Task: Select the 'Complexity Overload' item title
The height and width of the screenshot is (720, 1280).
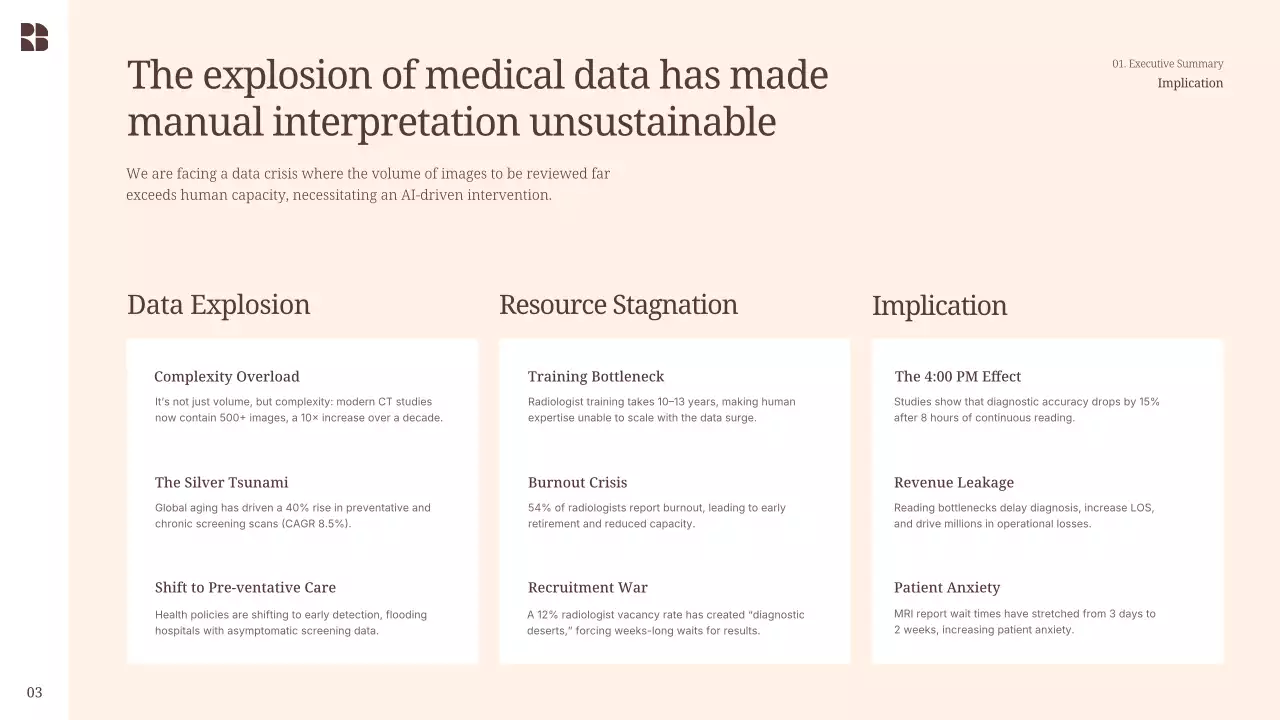Action: (227, 377)
